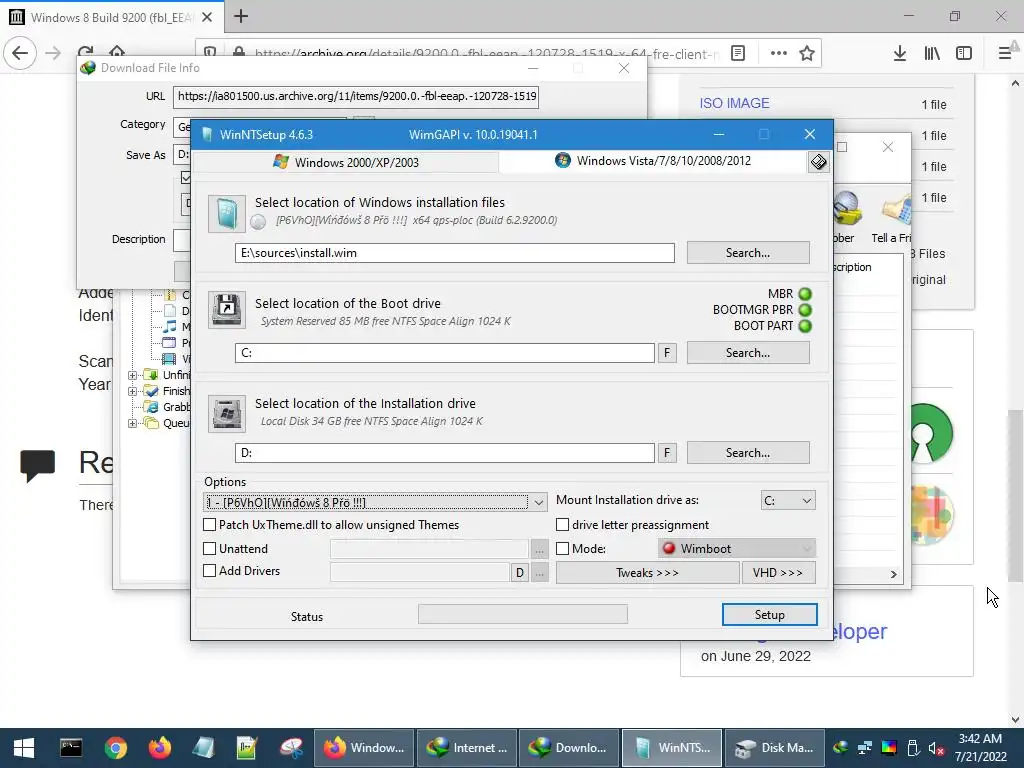Click the clock showing 3:42 AM
1024x768 pixels.
click(x=980, y=739)
